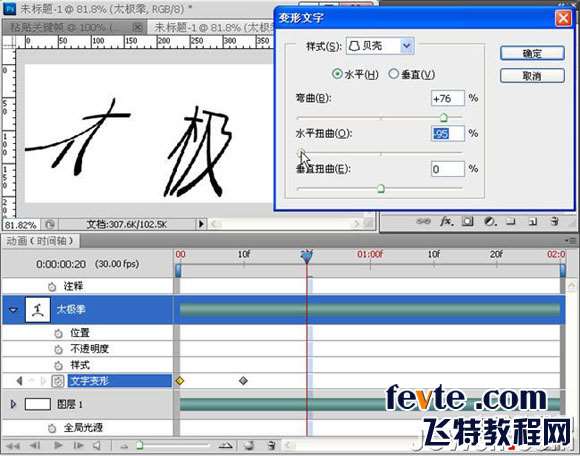580x456 pixels.
Task: Select the 垂直(V) radio option
Action: (394, 74)
